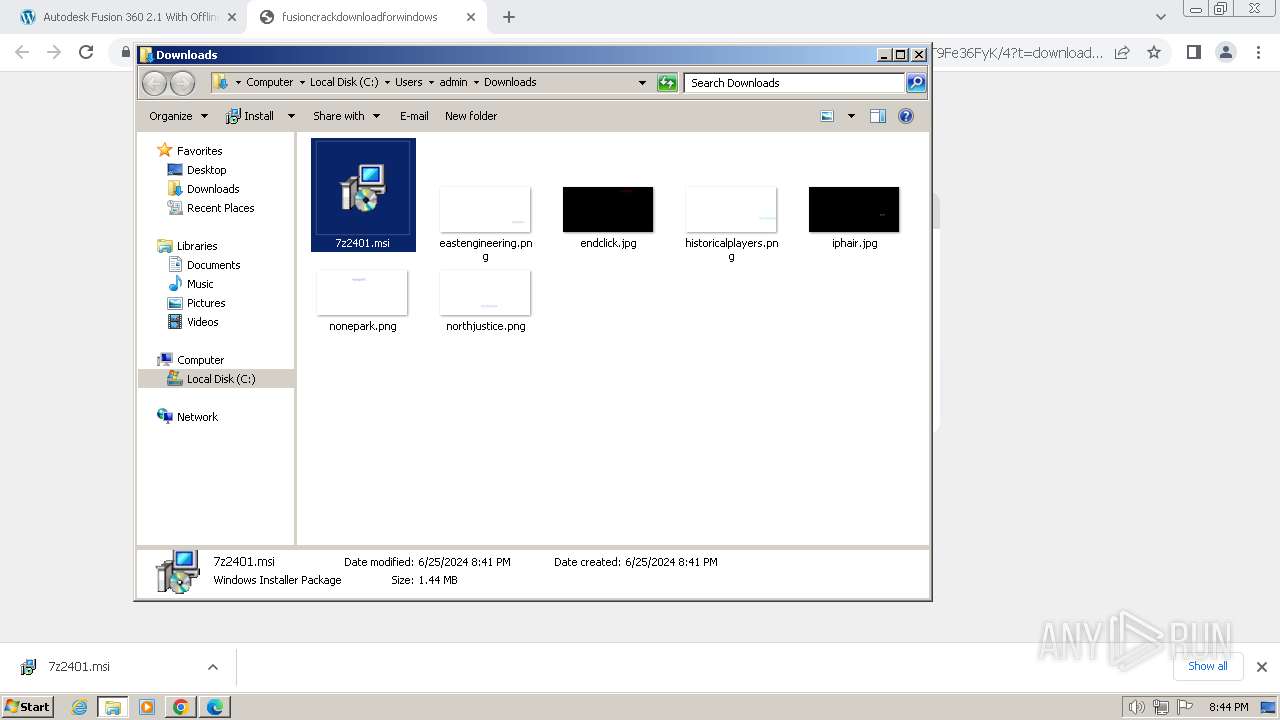The width and height of the screenshot is (1280, 720).
Task: Open Chrome tab search dropdown
Action: [1160, 17]
